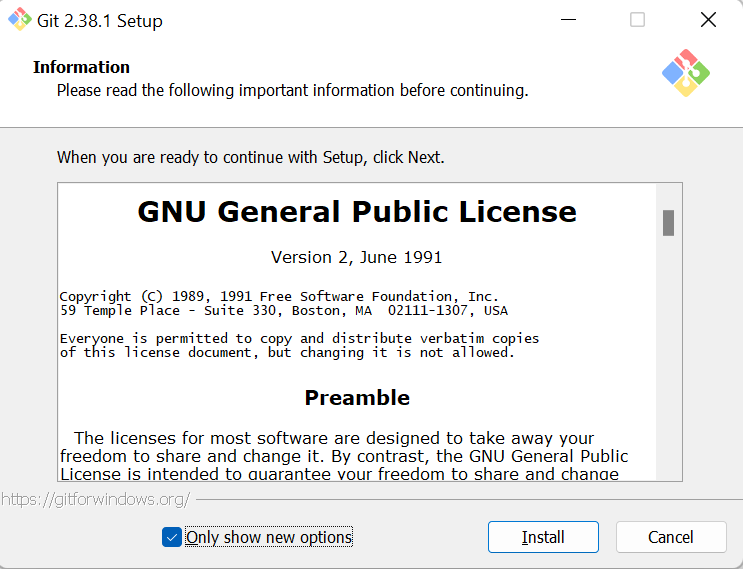Image resolution: width=743 pixels, height=569 pixels.
Task: Close the Git Setup window
Action: pyautogui.click(x=708, y=20)
